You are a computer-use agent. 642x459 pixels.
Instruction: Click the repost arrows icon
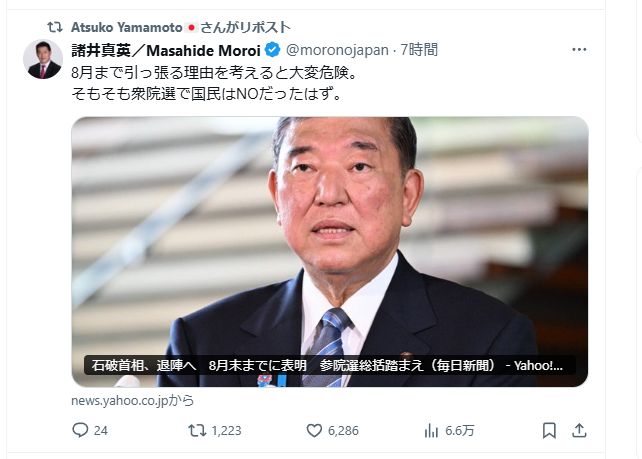point(197,430)
